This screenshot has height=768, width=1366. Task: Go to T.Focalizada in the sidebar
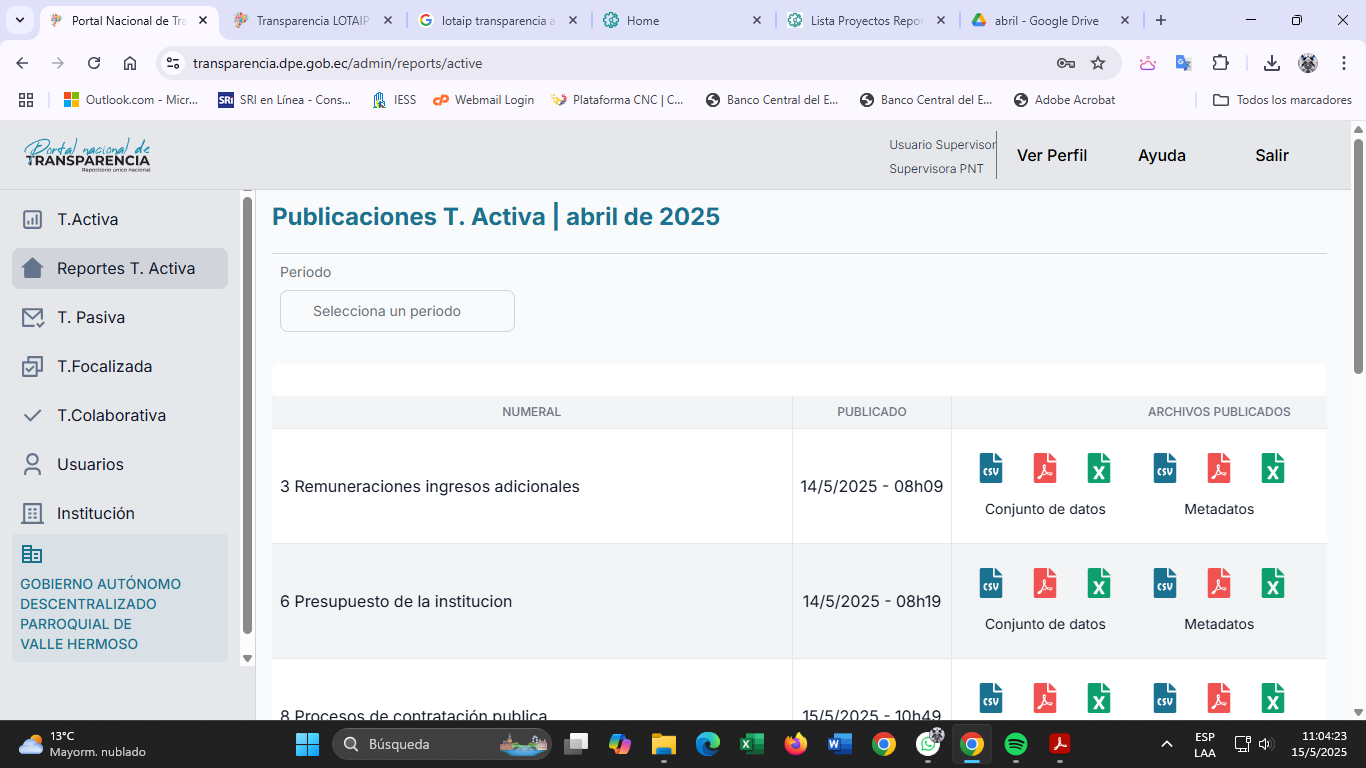104,366
